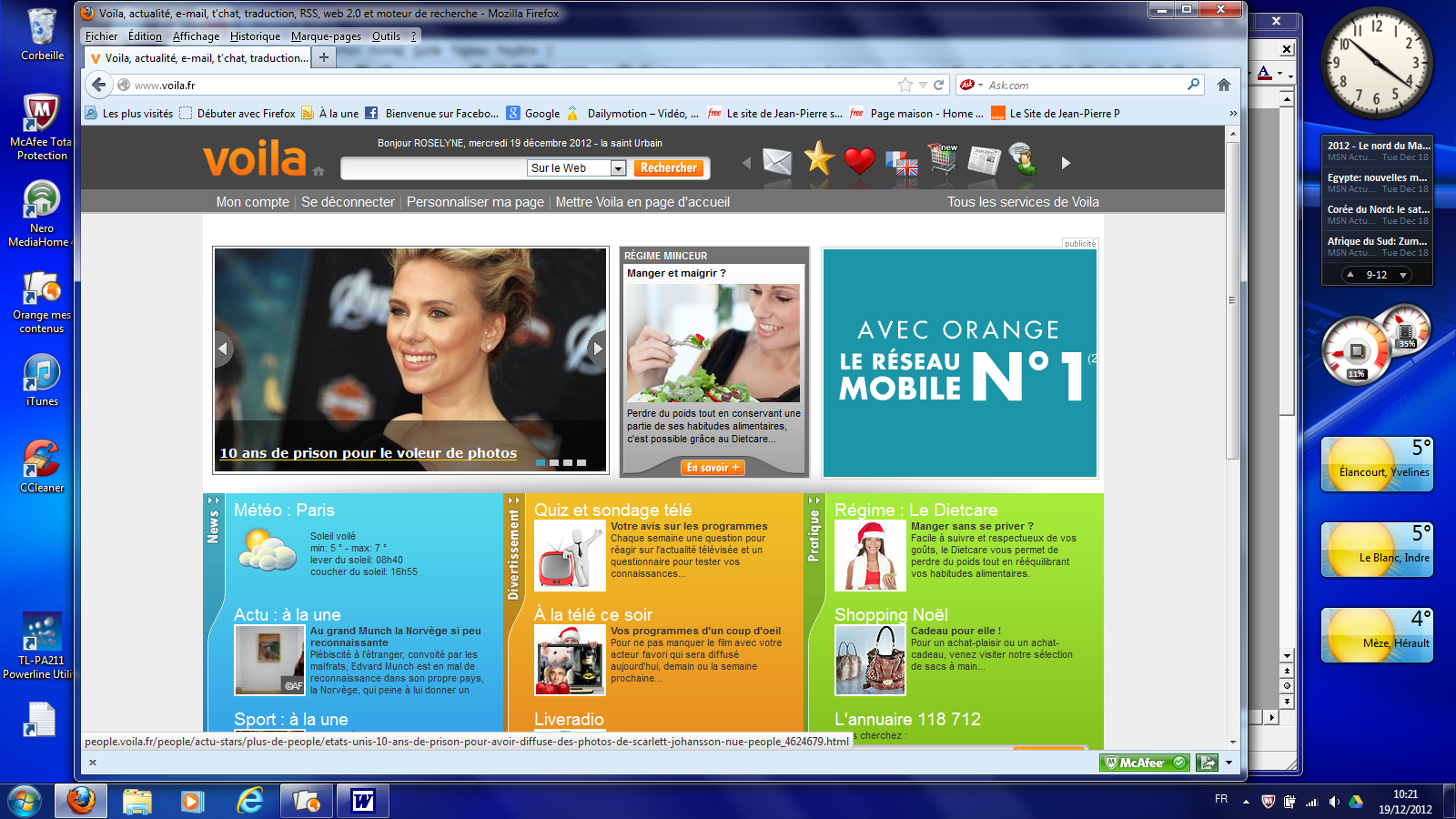This screenshot has height=819, width=1456.
Task: Show hidden system tray icons
Action: [x=1246, y=802]
